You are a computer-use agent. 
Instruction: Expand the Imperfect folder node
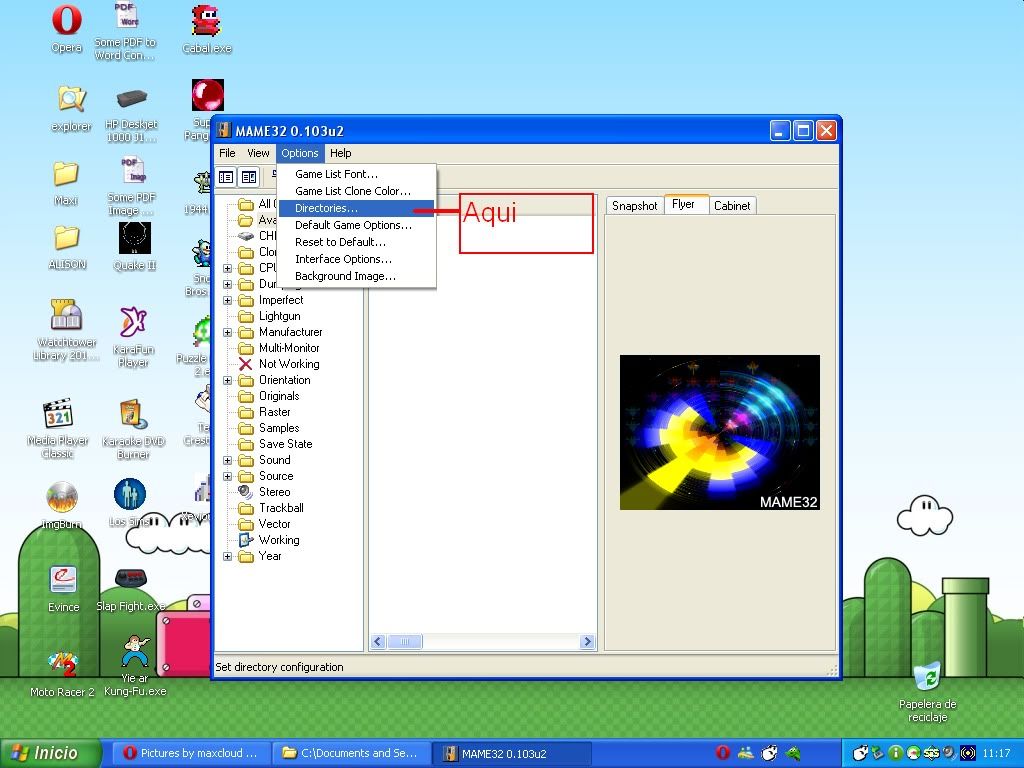point(227,300)
